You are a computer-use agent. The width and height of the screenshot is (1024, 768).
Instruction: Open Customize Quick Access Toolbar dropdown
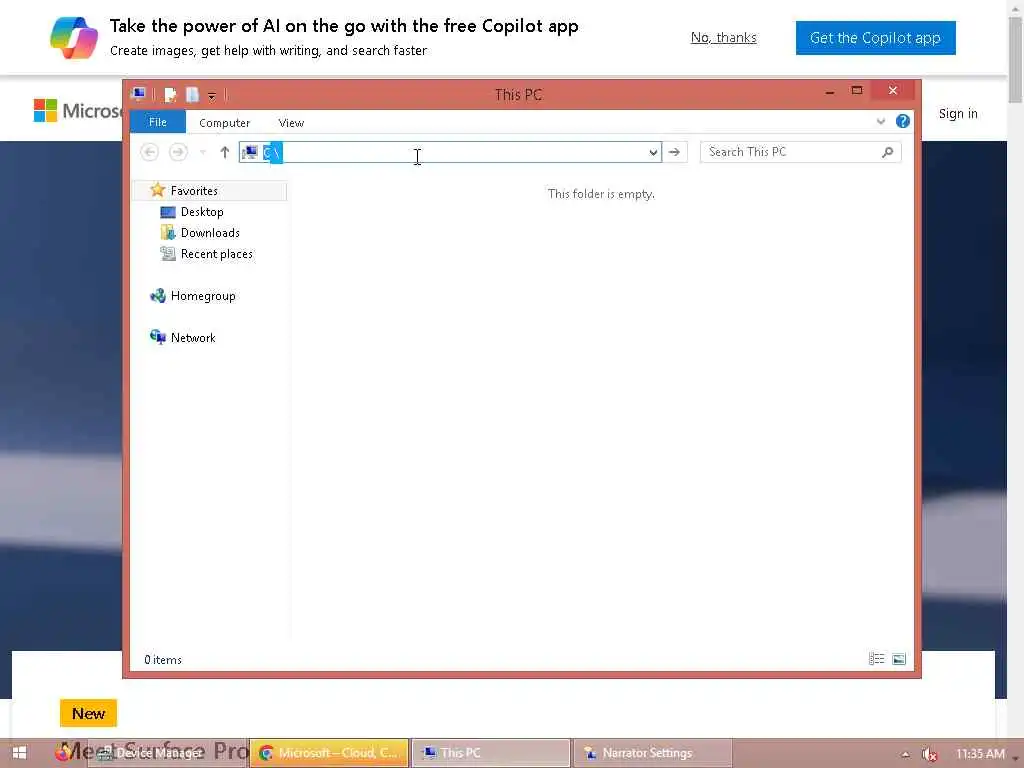pos(212,96)
